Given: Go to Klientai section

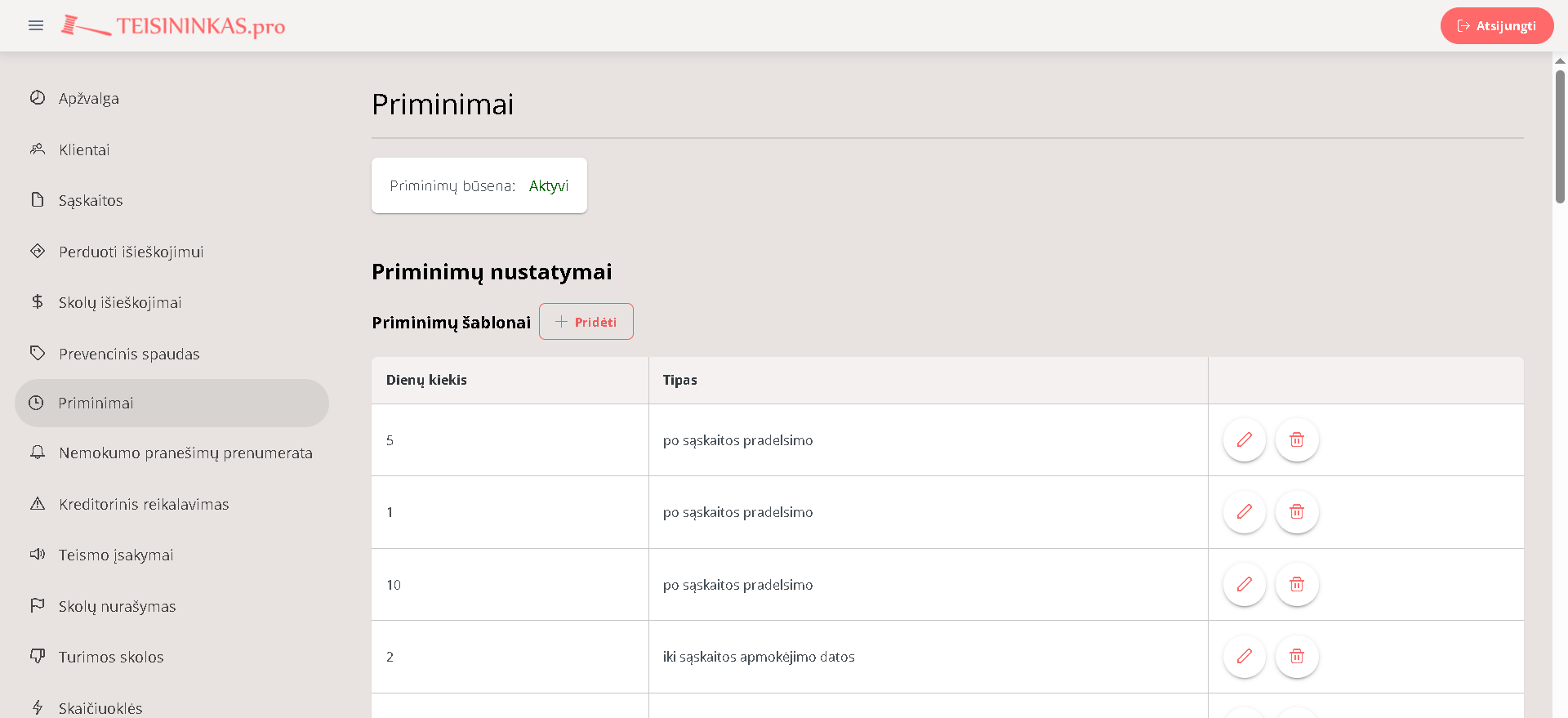Looking at the screenshot, I should click(x=84, y=150).
